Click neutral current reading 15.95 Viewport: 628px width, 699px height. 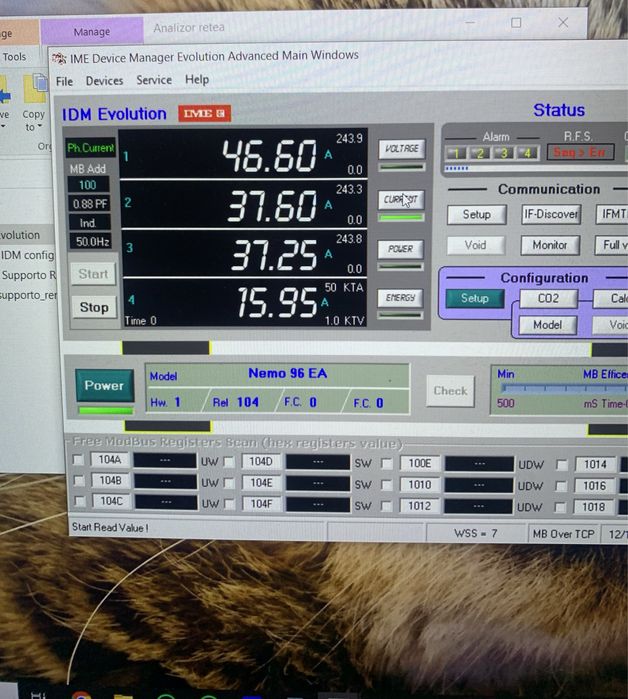click(x=277, y=302)
